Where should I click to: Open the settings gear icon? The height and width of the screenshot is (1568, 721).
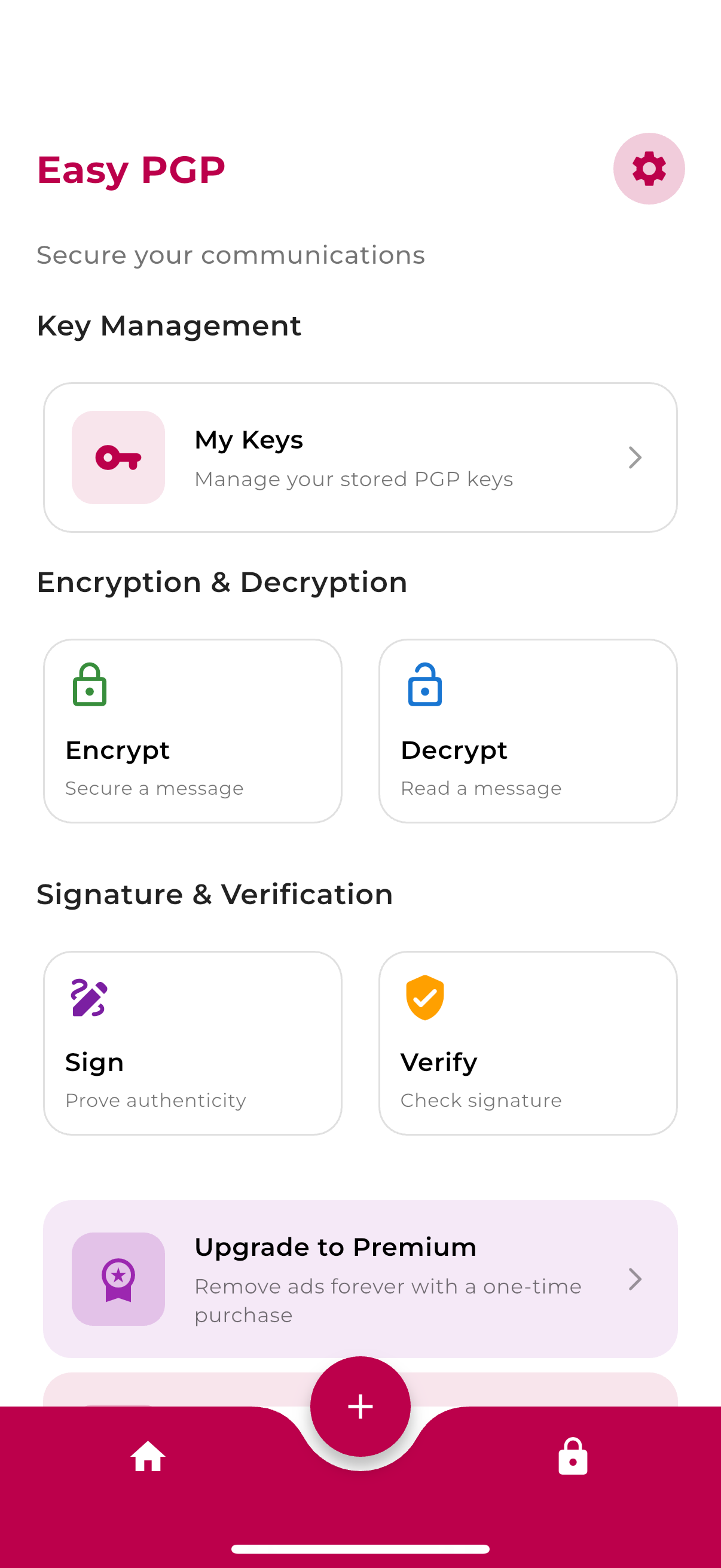pyautogui.click(x=649, y=169)
